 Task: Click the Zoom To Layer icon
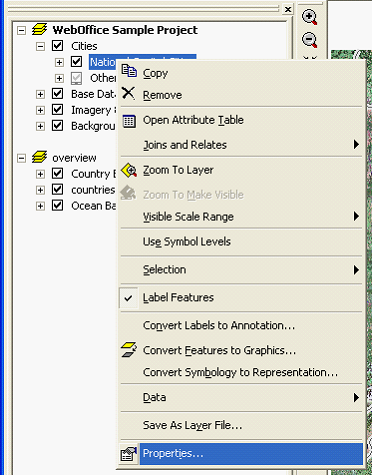point(129,170)
